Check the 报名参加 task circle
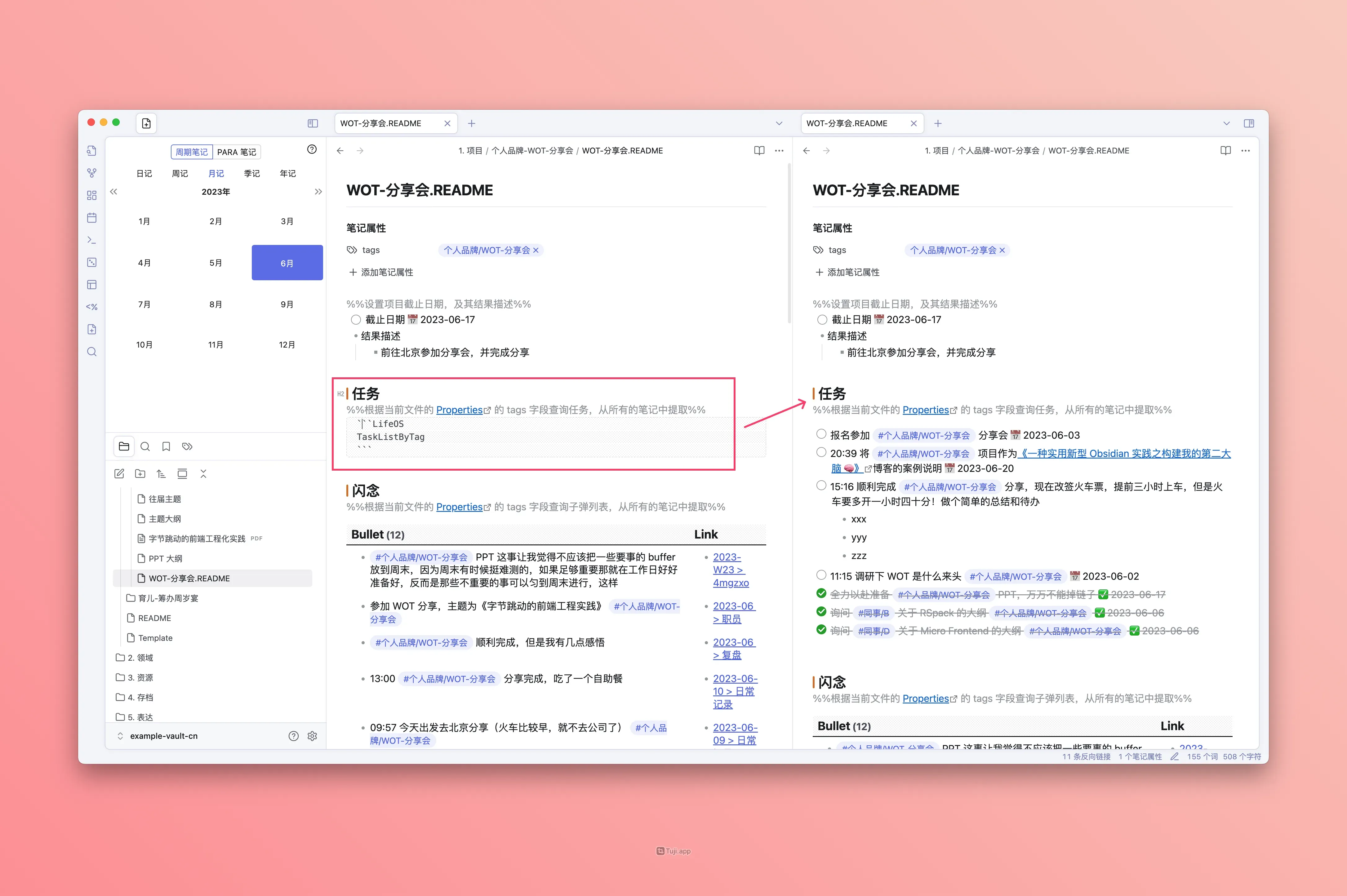 click(821, 434)
